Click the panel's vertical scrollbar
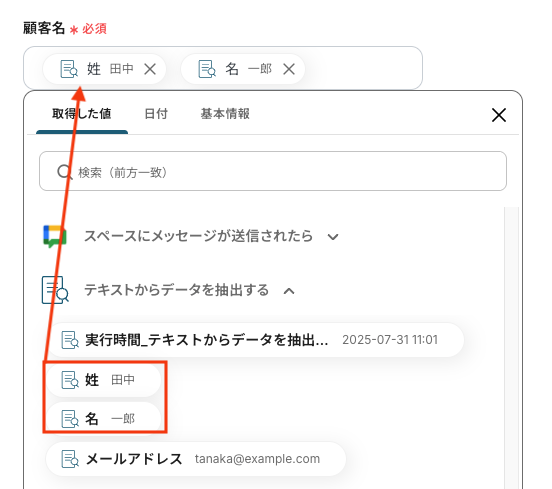This screenshot has width=552, height=489. click(512, 347)
